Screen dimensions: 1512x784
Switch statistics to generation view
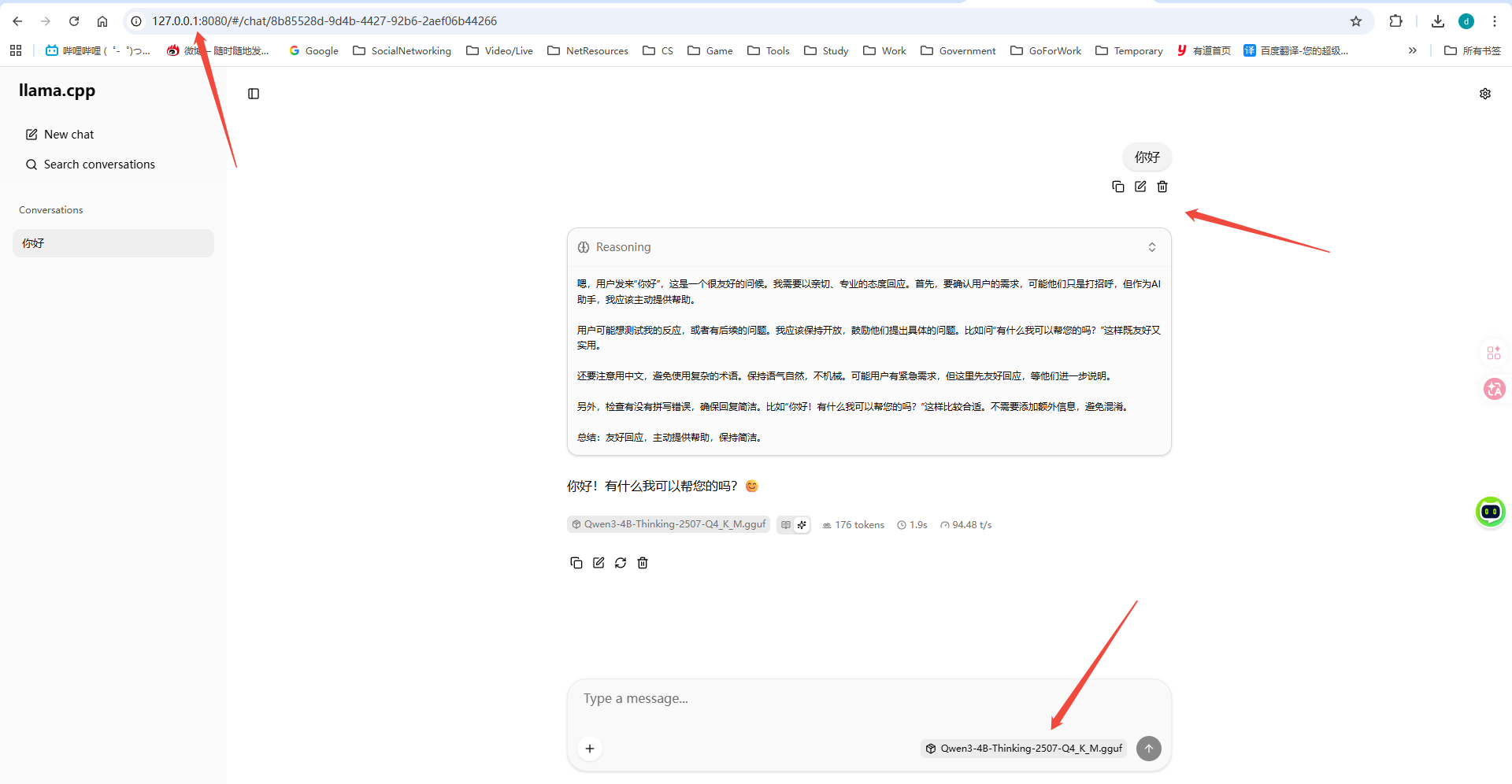[802, 525]
